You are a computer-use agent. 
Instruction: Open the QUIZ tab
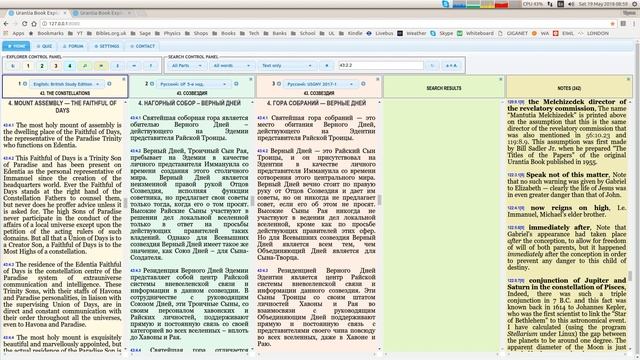[x=44, y=46]
